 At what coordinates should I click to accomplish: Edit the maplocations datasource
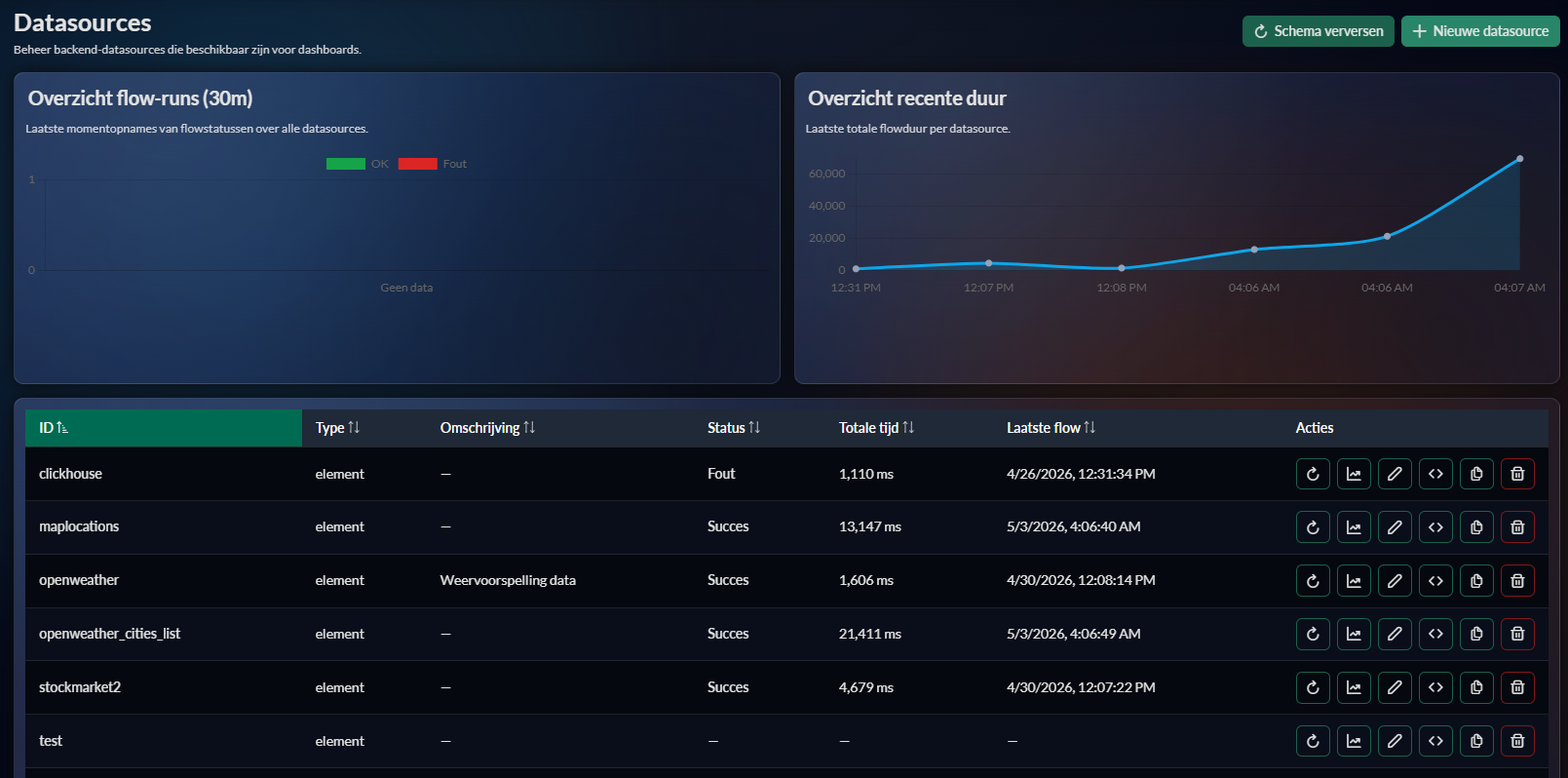click(x=1395, y=527)
